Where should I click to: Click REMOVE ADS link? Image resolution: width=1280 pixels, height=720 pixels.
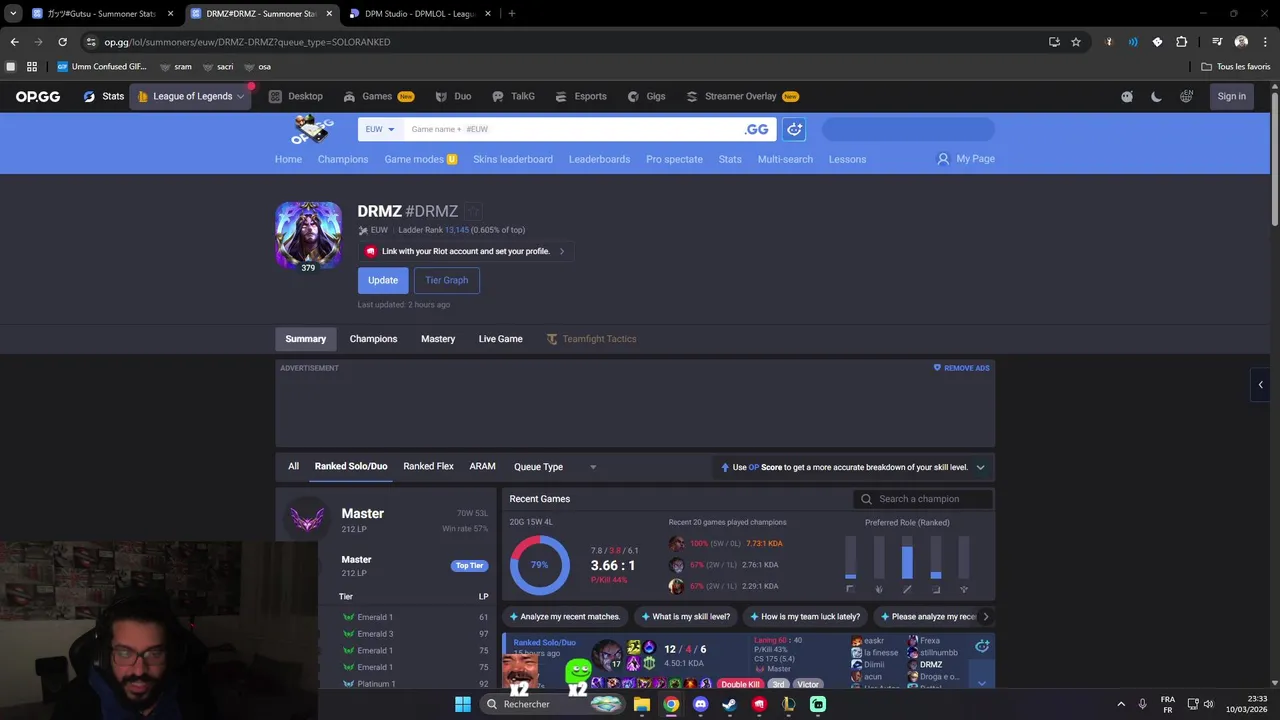961,368
